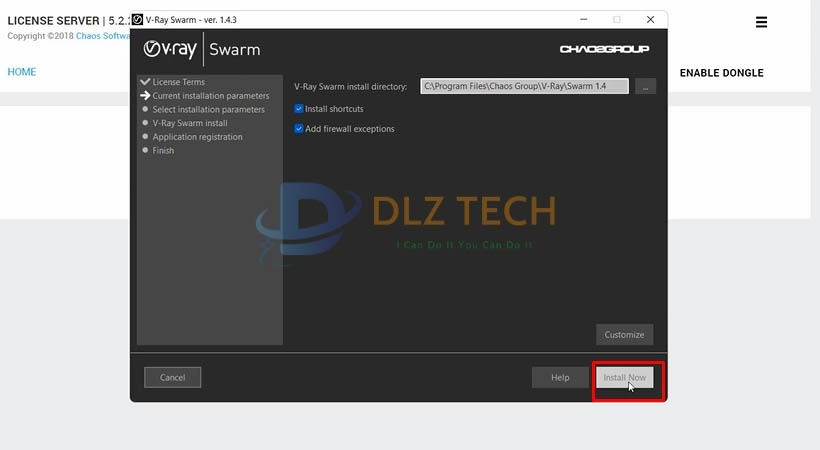Viewport: 820px width, 450px height.
Task: Toggle Add firewall exceptions checkbox
Action: click(299, 129)
